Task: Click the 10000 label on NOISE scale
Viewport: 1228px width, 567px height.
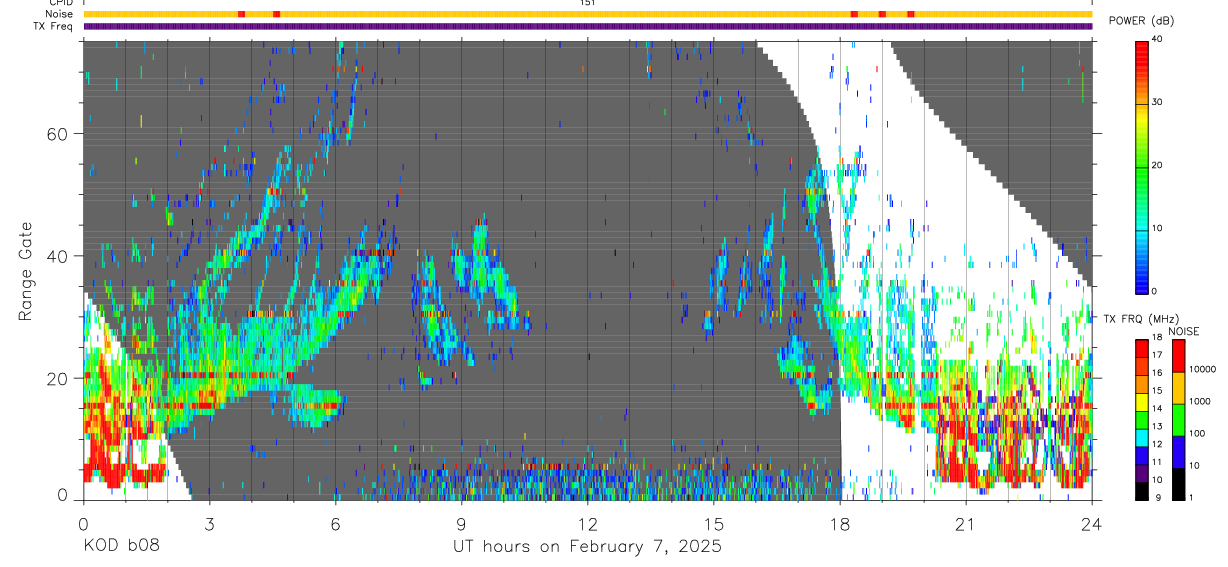Action: pos(1201,369)
